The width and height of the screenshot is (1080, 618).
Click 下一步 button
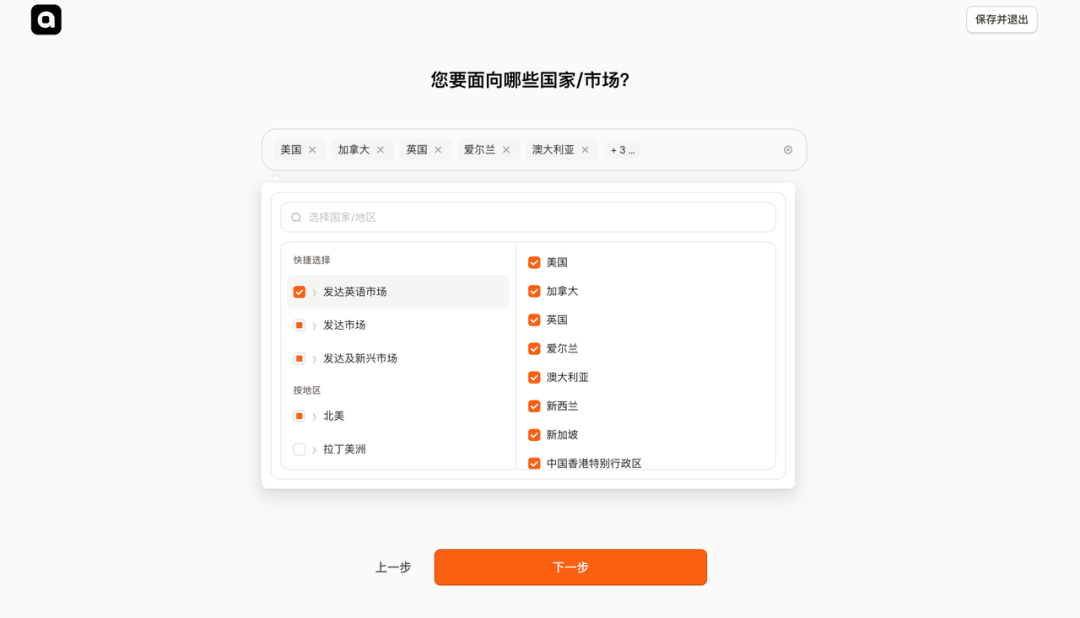(570, 567)
